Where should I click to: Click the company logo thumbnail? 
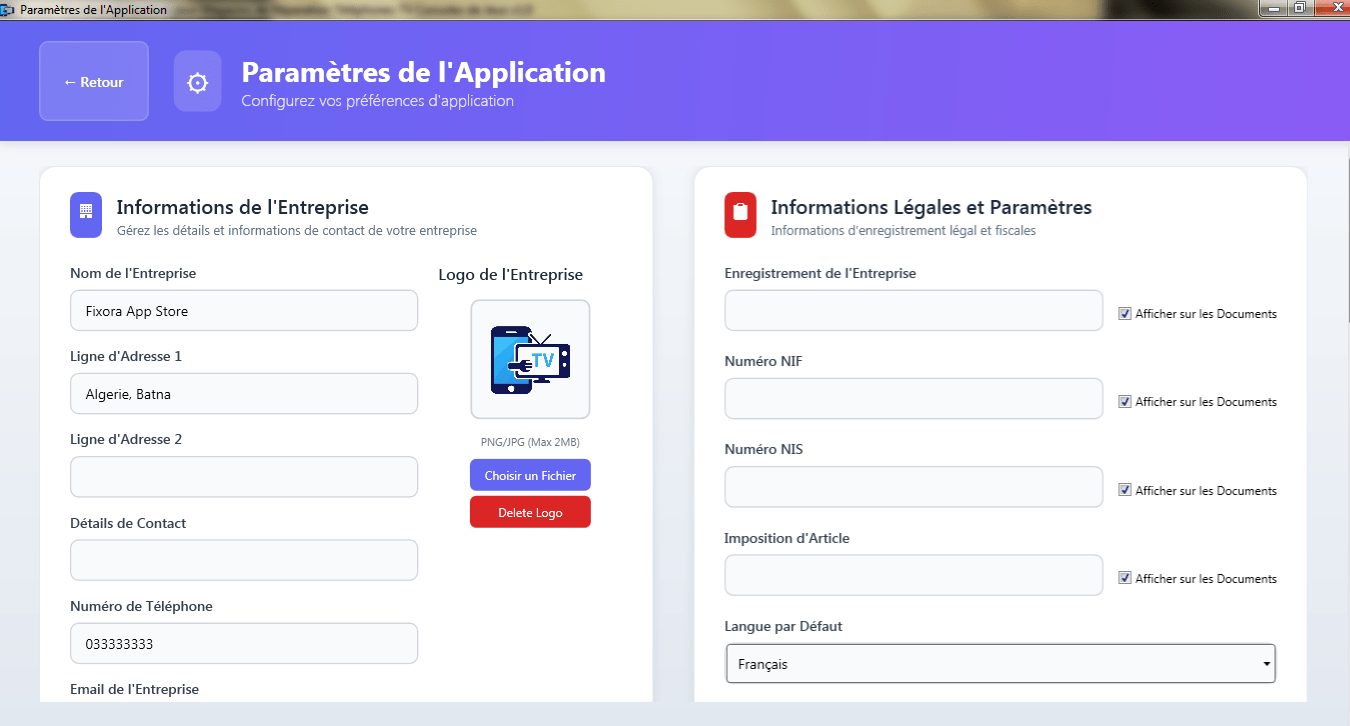530,359
